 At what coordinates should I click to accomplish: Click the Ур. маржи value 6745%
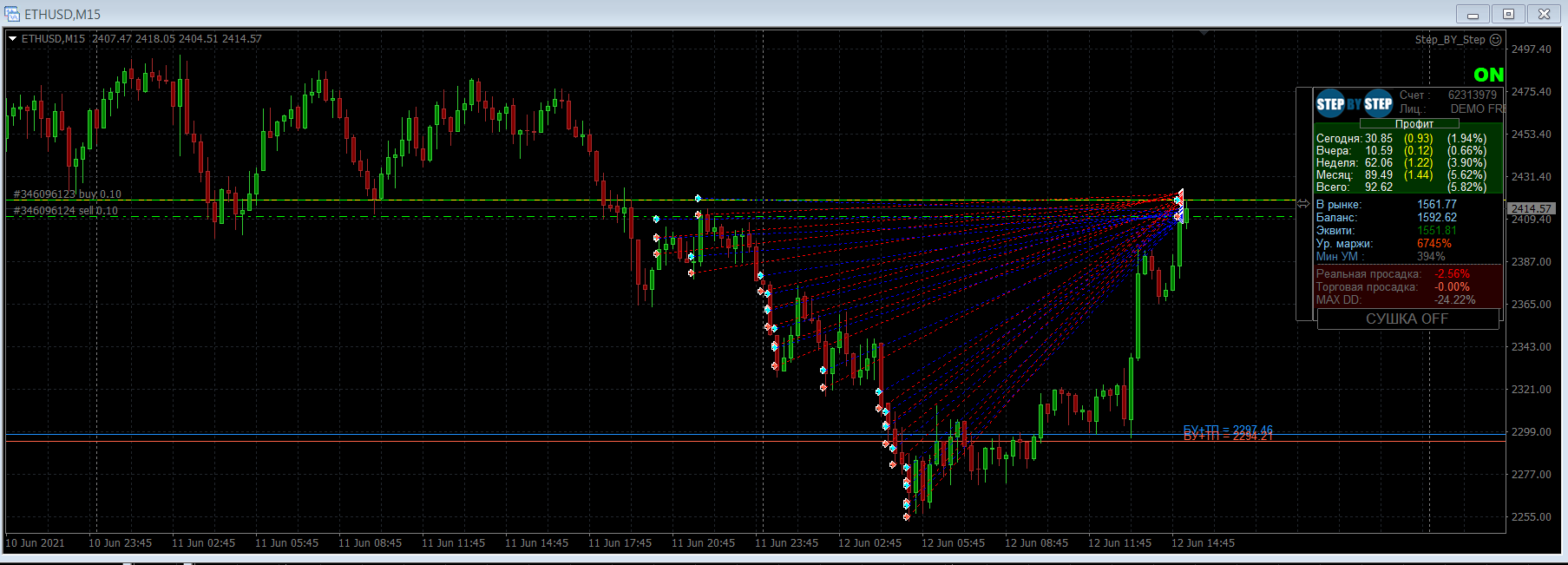click(1434, 244)
